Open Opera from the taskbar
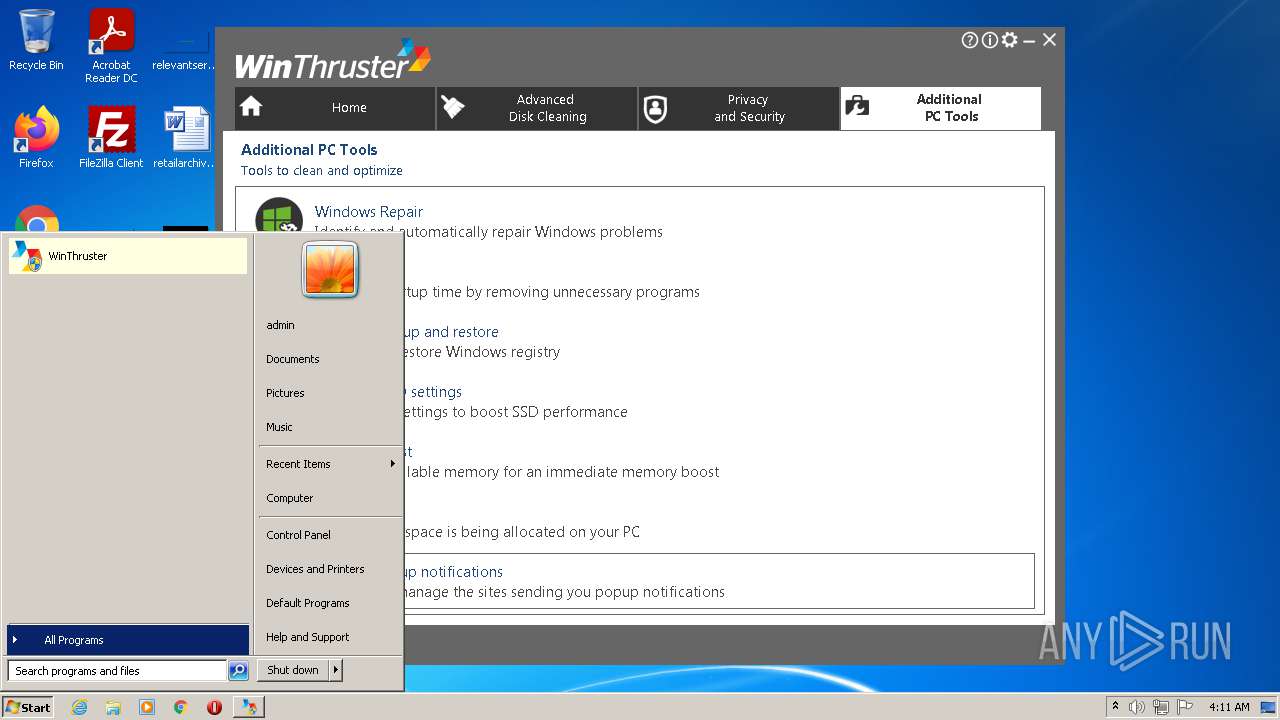1280x720 pixels. 214,707
